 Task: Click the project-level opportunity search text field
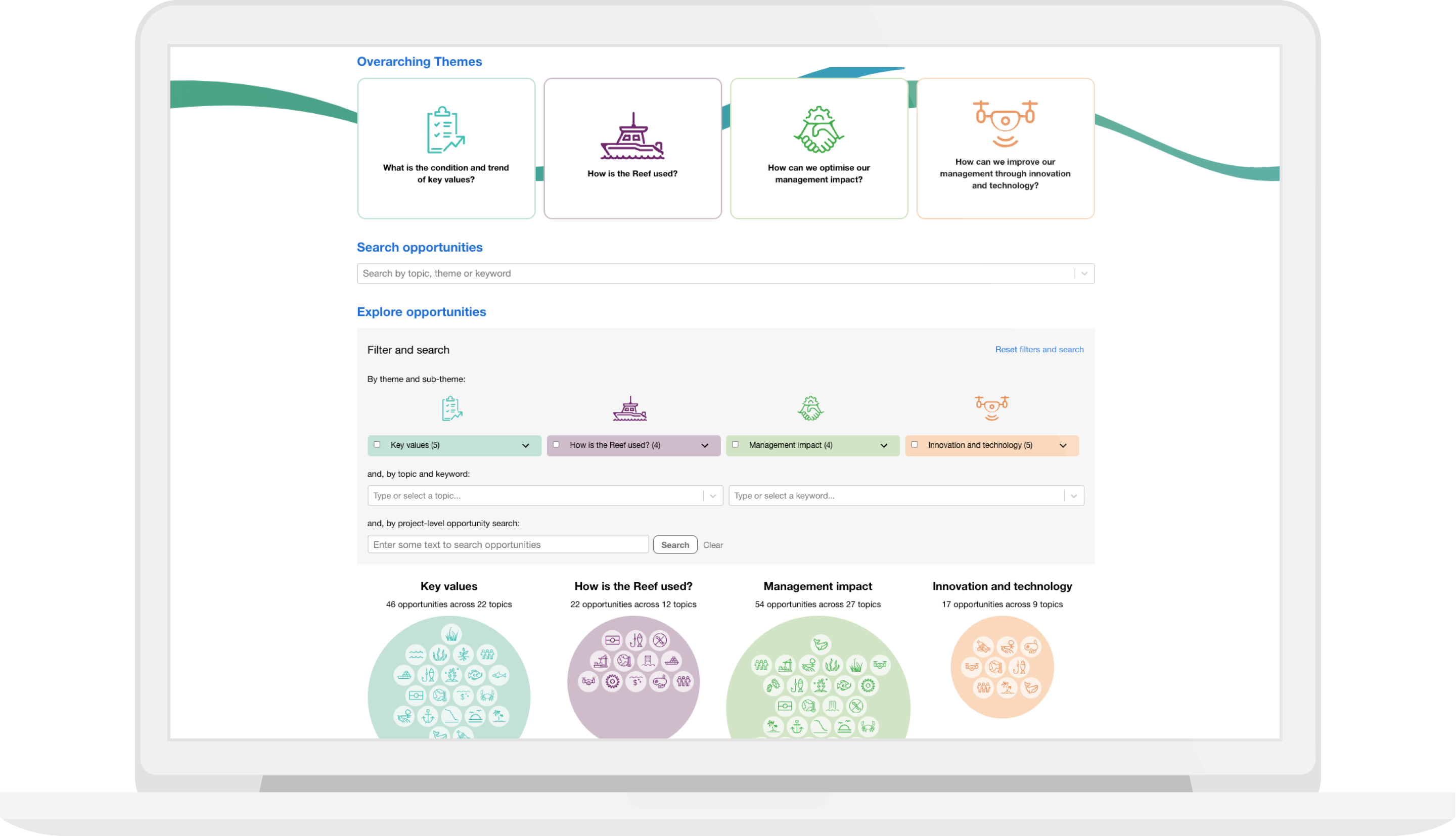(x=508, y=544)
